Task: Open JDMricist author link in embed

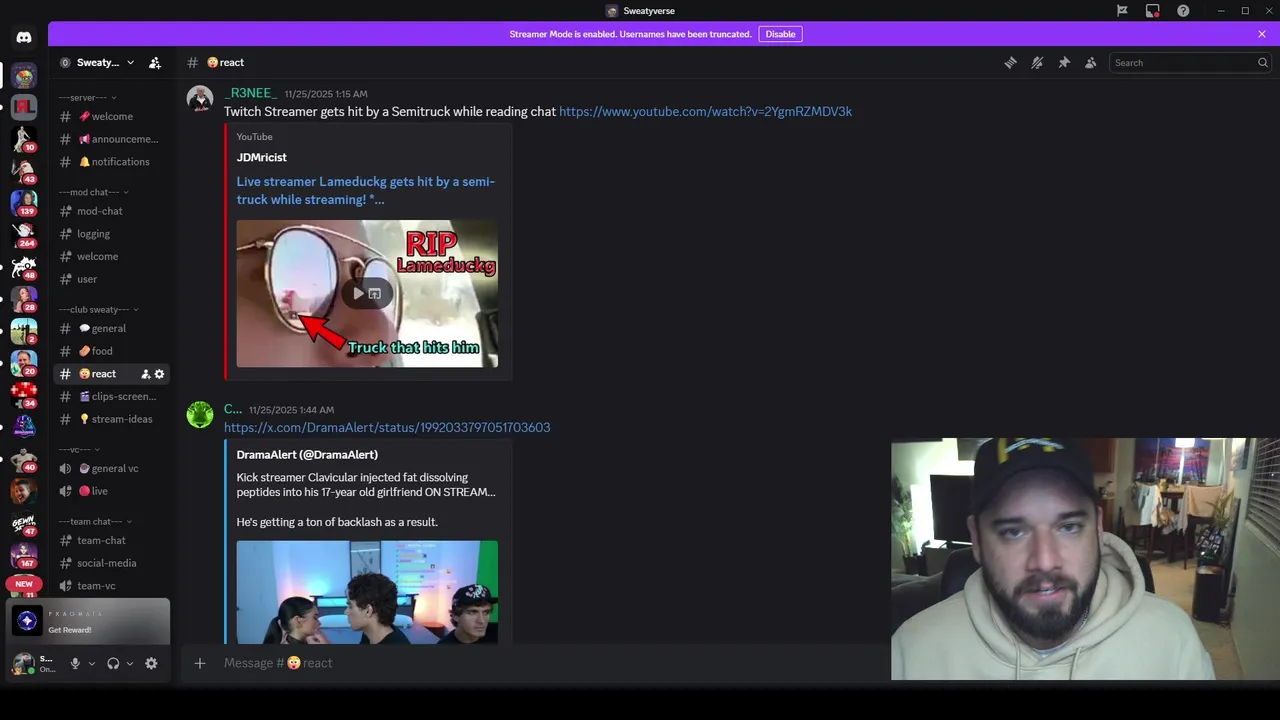Action: pyautogui.click(x=262, y=157)
